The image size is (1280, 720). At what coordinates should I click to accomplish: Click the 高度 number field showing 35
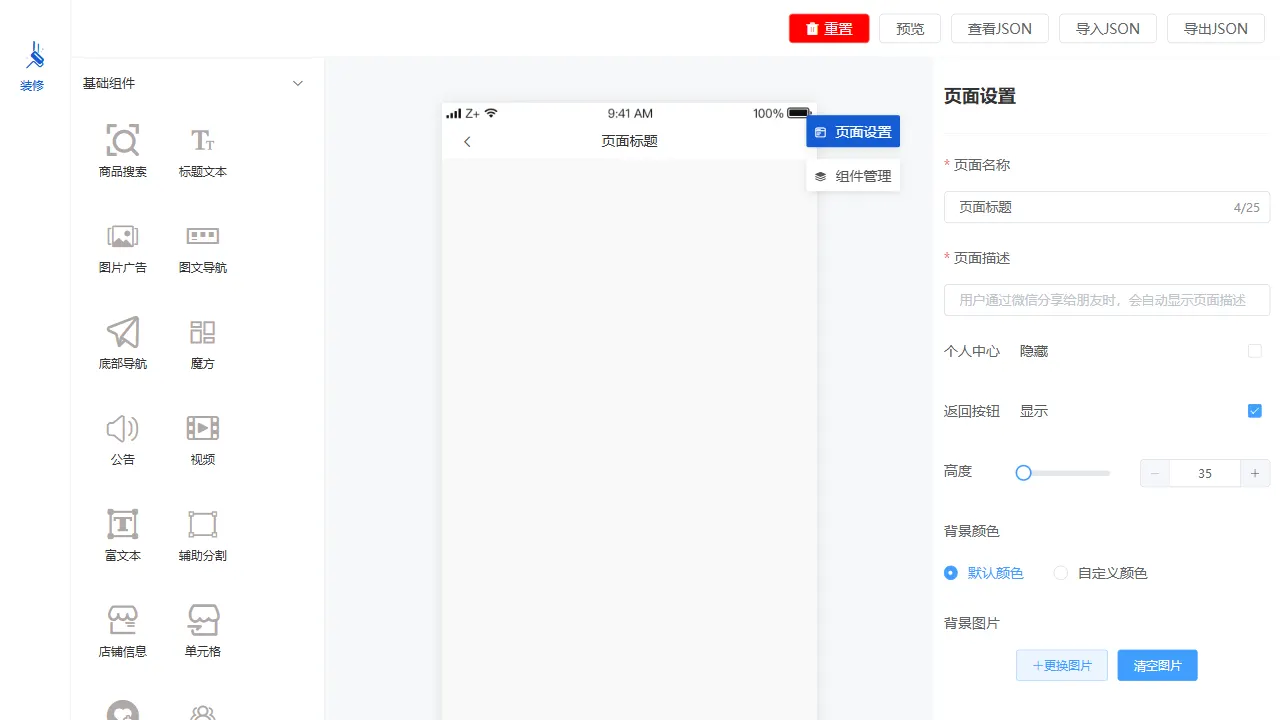[x=1205, y=473]
